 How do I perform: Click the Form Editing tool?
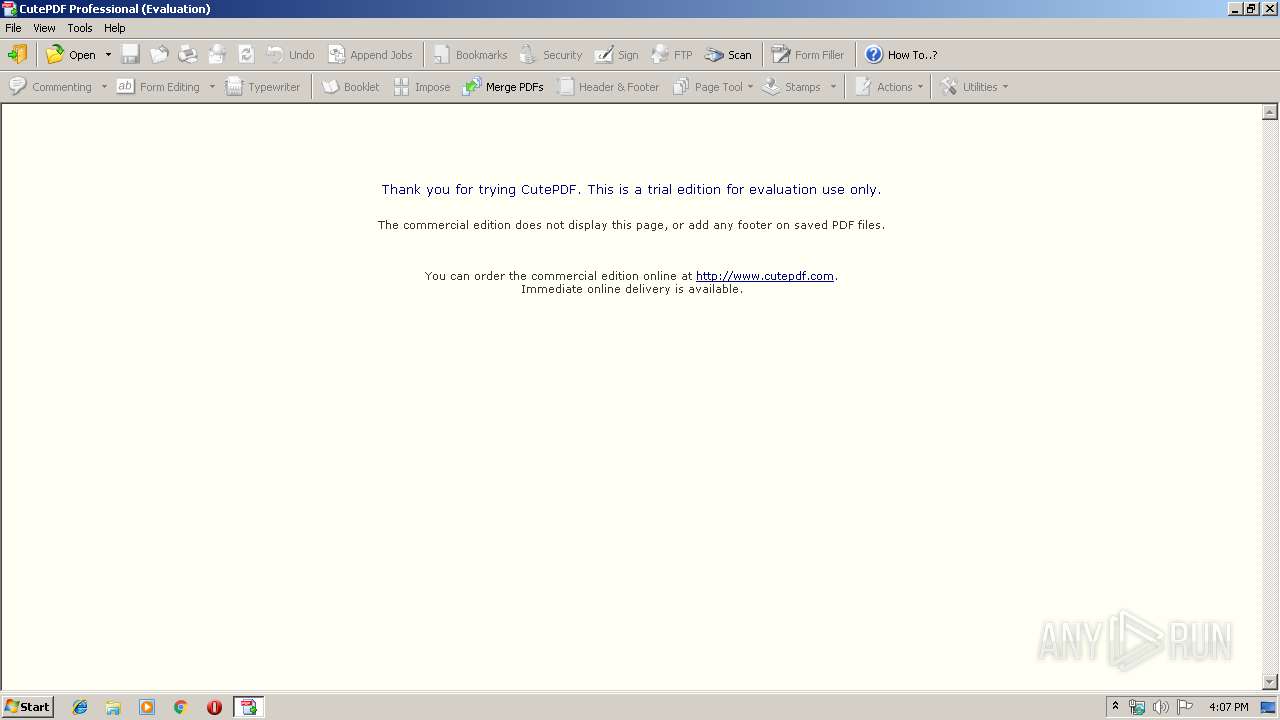tap(158, 87)
